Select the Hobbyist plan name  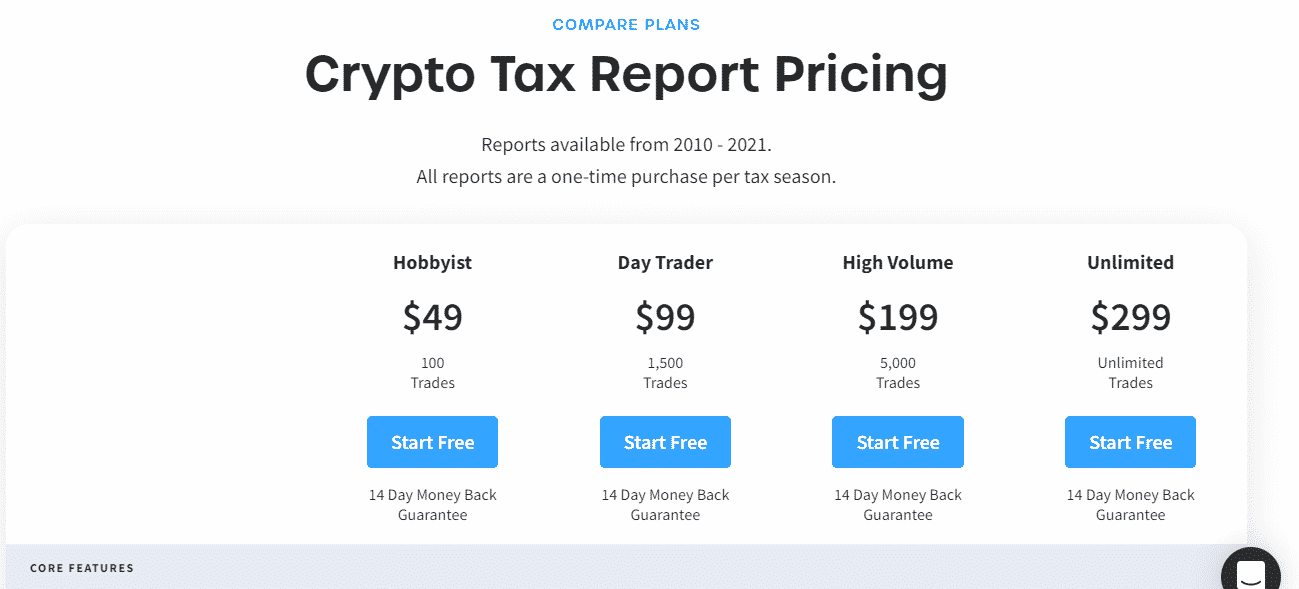pos(432,263)
